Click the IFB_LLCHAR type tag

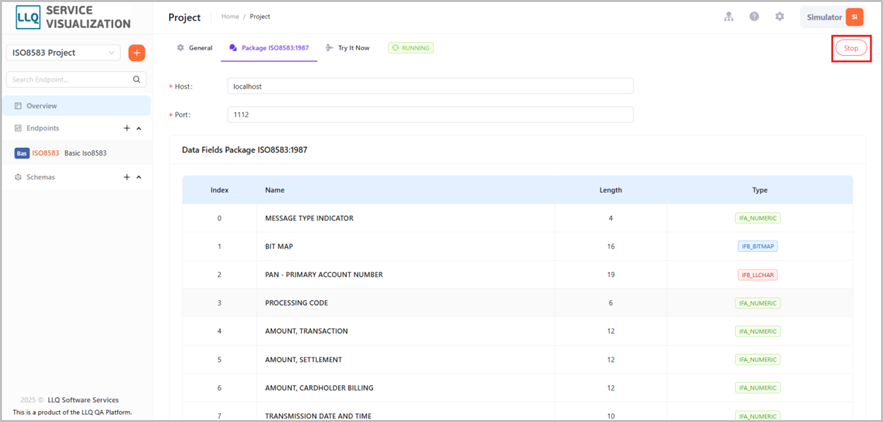(x=757, y=274)
